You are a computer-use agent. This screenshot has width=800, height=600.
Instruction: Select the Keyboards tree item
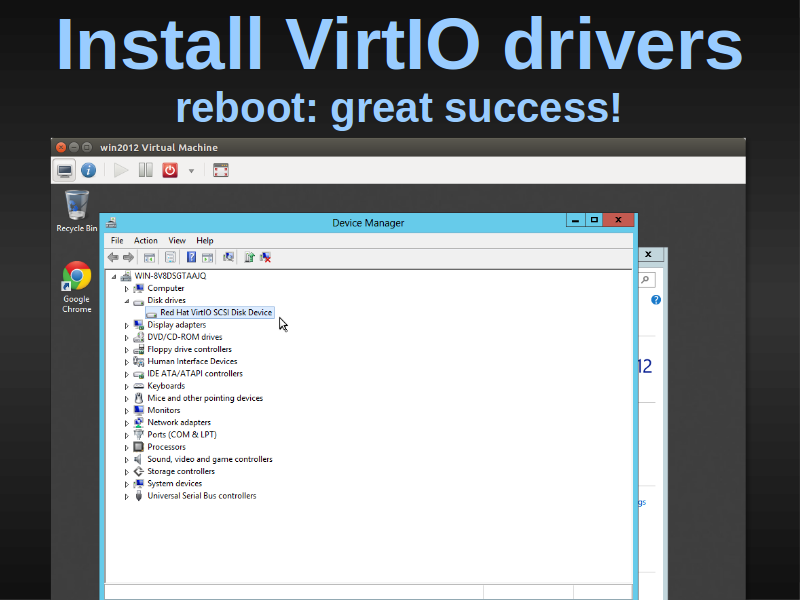click(x=166, y=386)
